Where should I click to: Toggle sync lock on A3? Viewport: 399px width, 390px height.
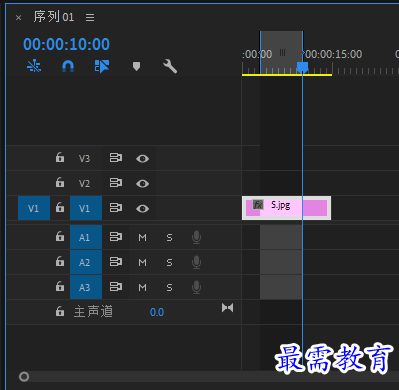click(116, 287)
